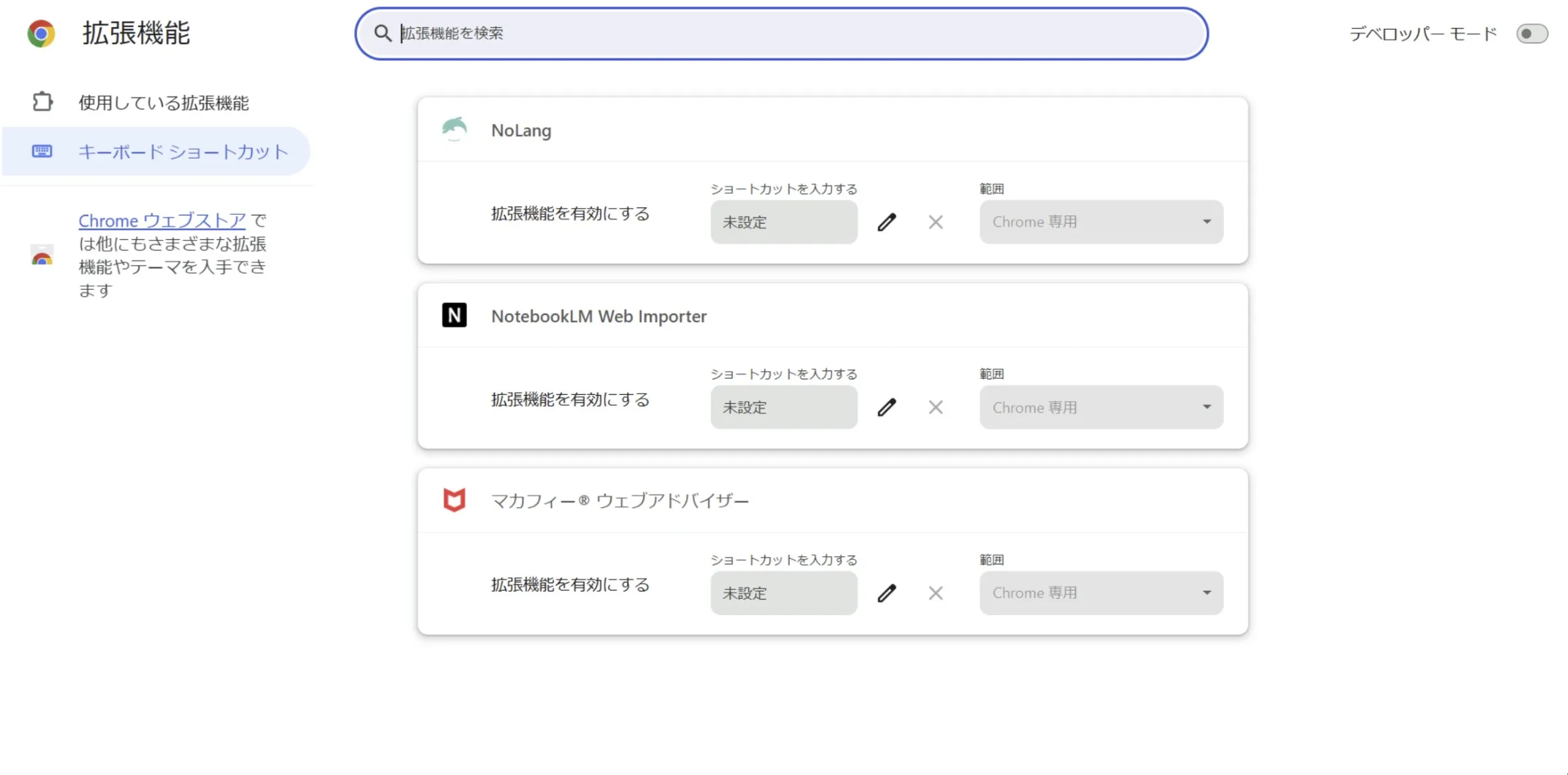Click the マカフィー® ウェブアドバイザー title text
This screenshot has width=1568, height=775.
point(619,501)
